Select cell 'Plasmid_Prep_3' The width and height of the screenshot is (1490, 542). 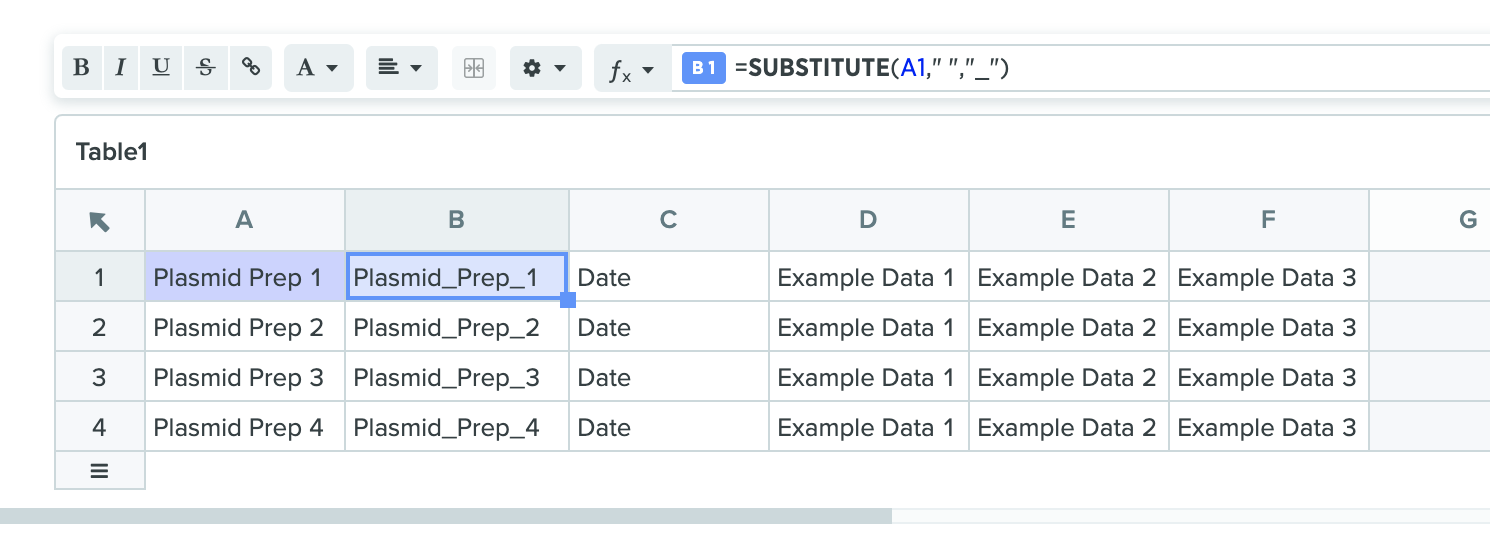[457, 377]
